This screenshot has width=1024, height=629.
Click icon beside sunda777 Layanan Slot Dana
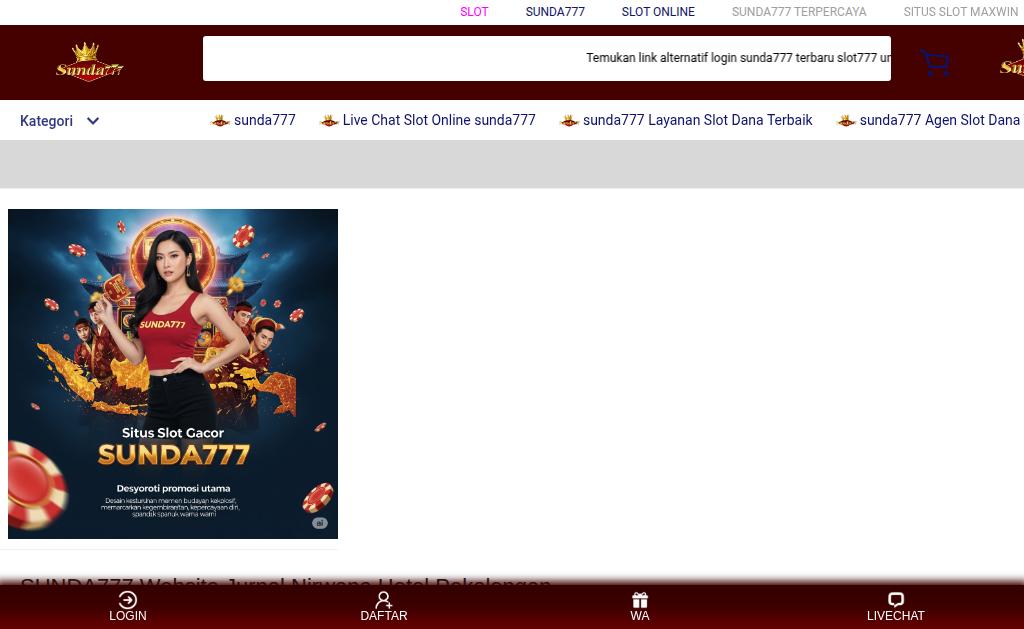(569, 120)
